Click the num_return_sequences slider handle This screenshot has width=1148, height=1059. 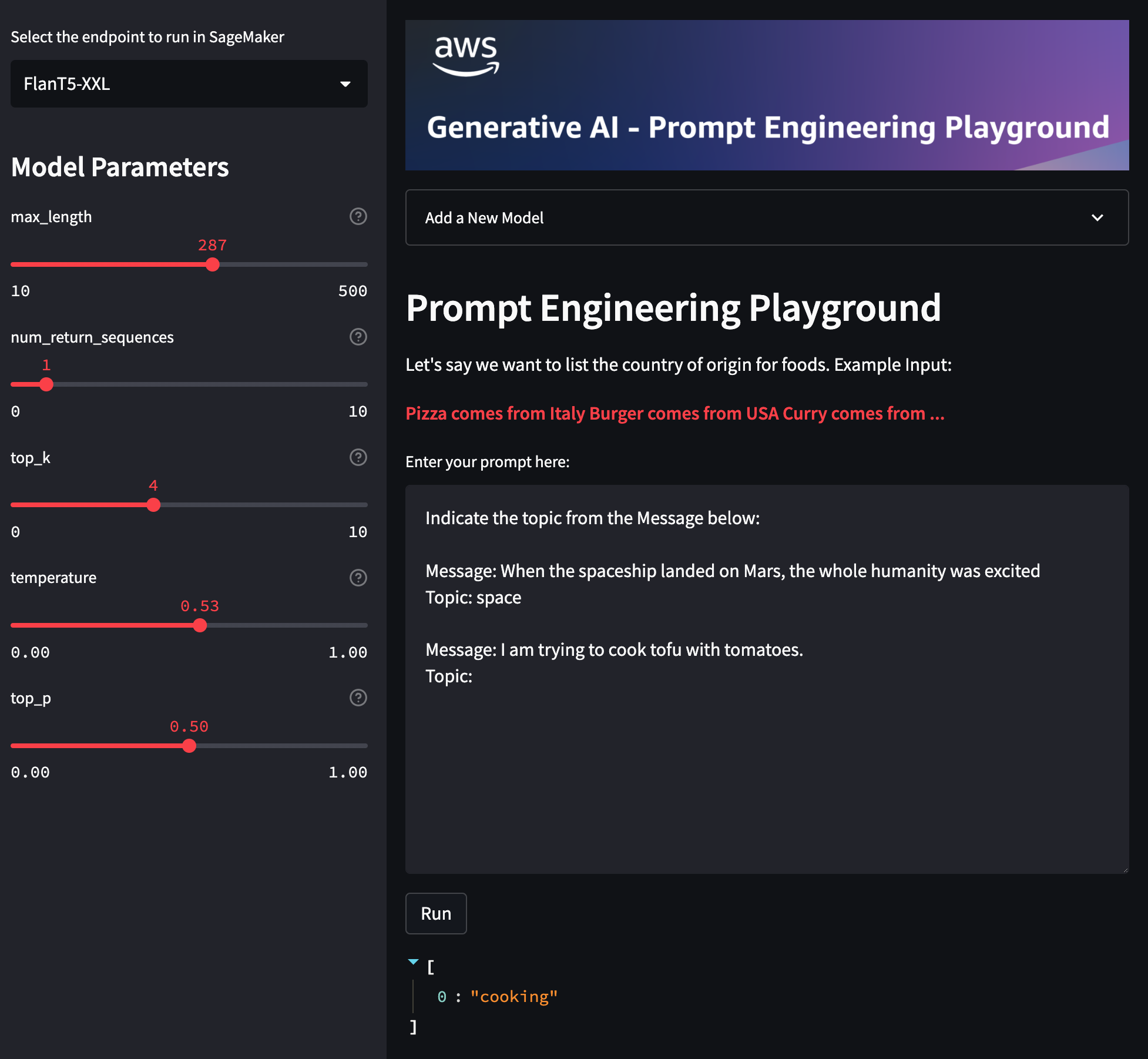tap(46, 384)
